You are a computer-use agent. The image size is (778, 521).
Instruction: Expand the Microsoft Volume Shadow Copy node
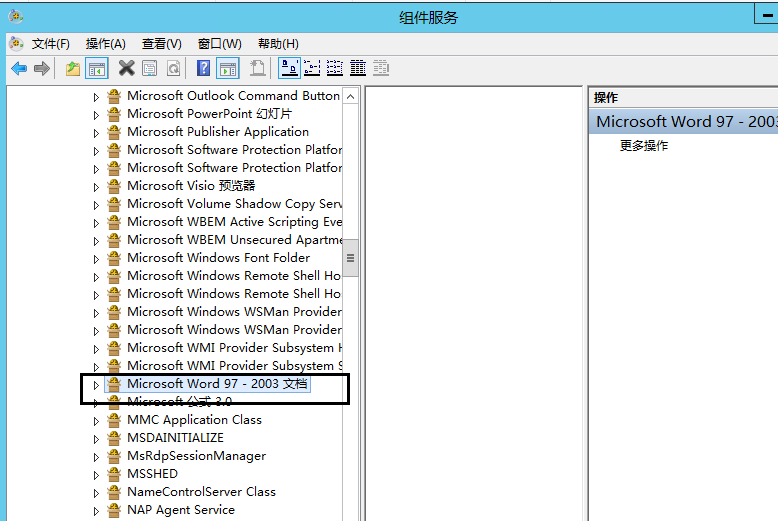(x=96, y=204)
